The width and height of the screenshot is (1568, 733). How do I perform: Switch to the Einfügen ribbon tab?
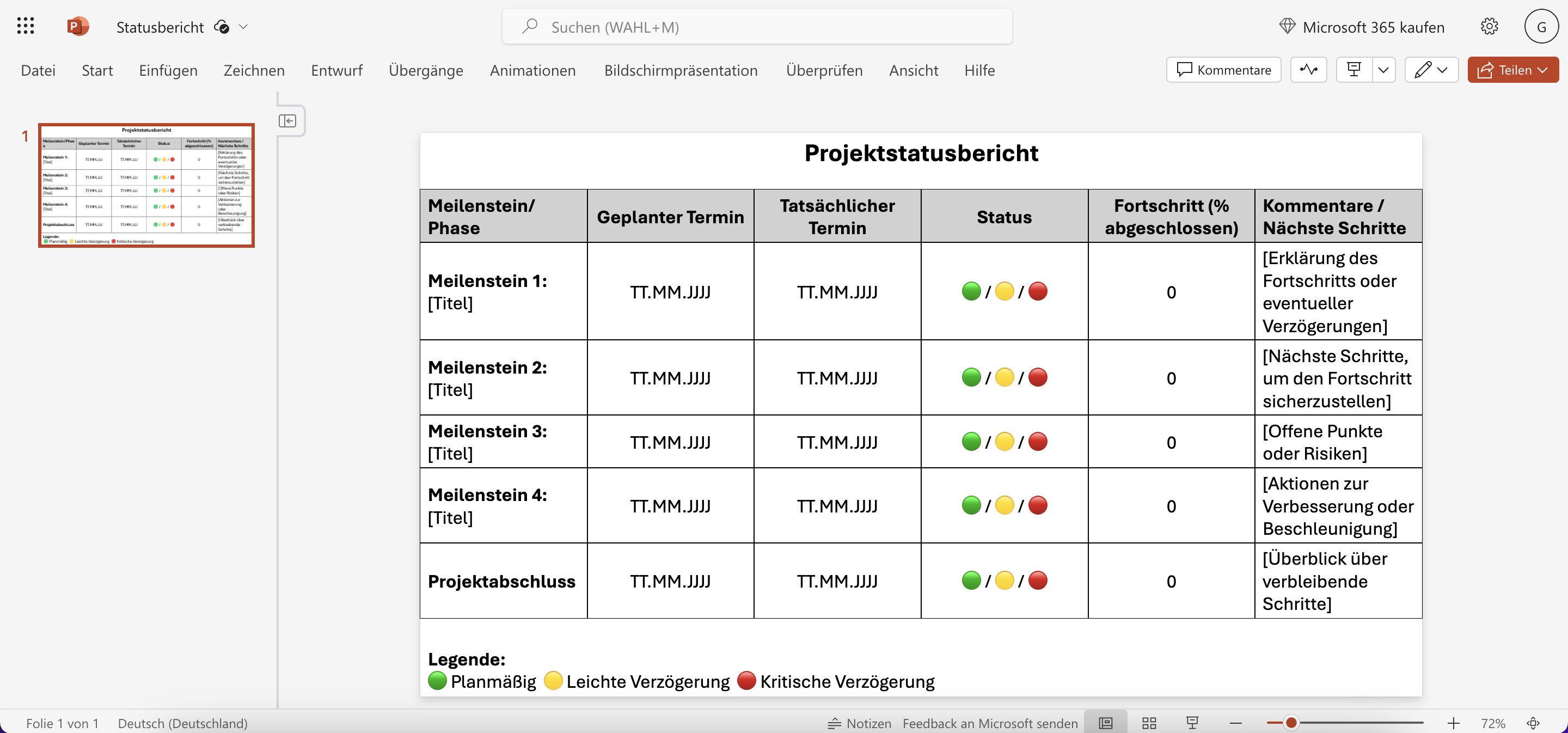168,70
